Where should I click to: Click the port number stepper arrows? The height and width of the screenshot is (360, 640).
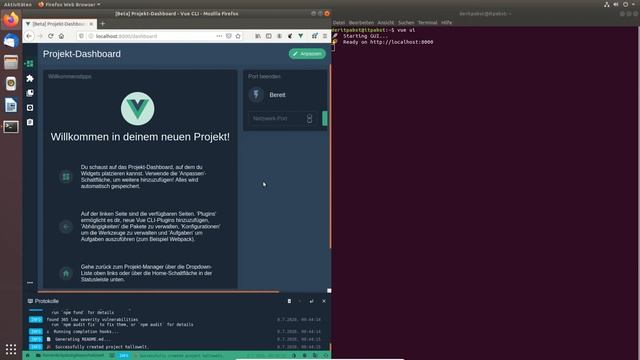pyautogui.click(x=309, y=118)
